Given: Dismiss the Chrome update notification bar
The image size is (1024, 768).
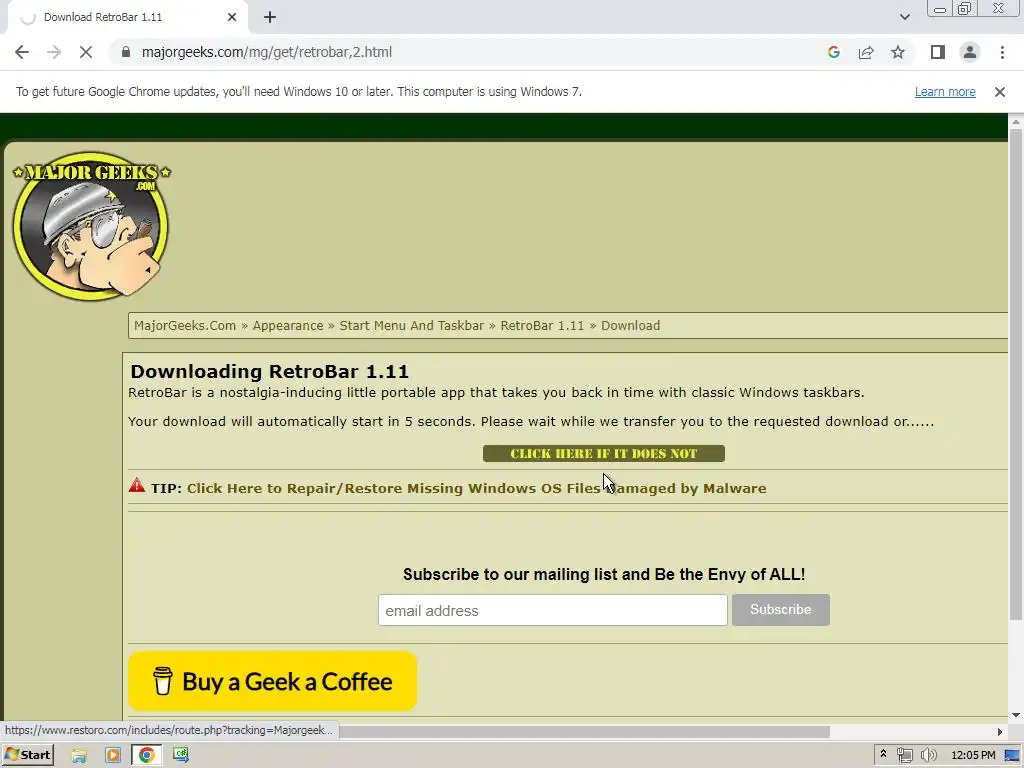Looking at the screenshot, I should point(1000,92).
